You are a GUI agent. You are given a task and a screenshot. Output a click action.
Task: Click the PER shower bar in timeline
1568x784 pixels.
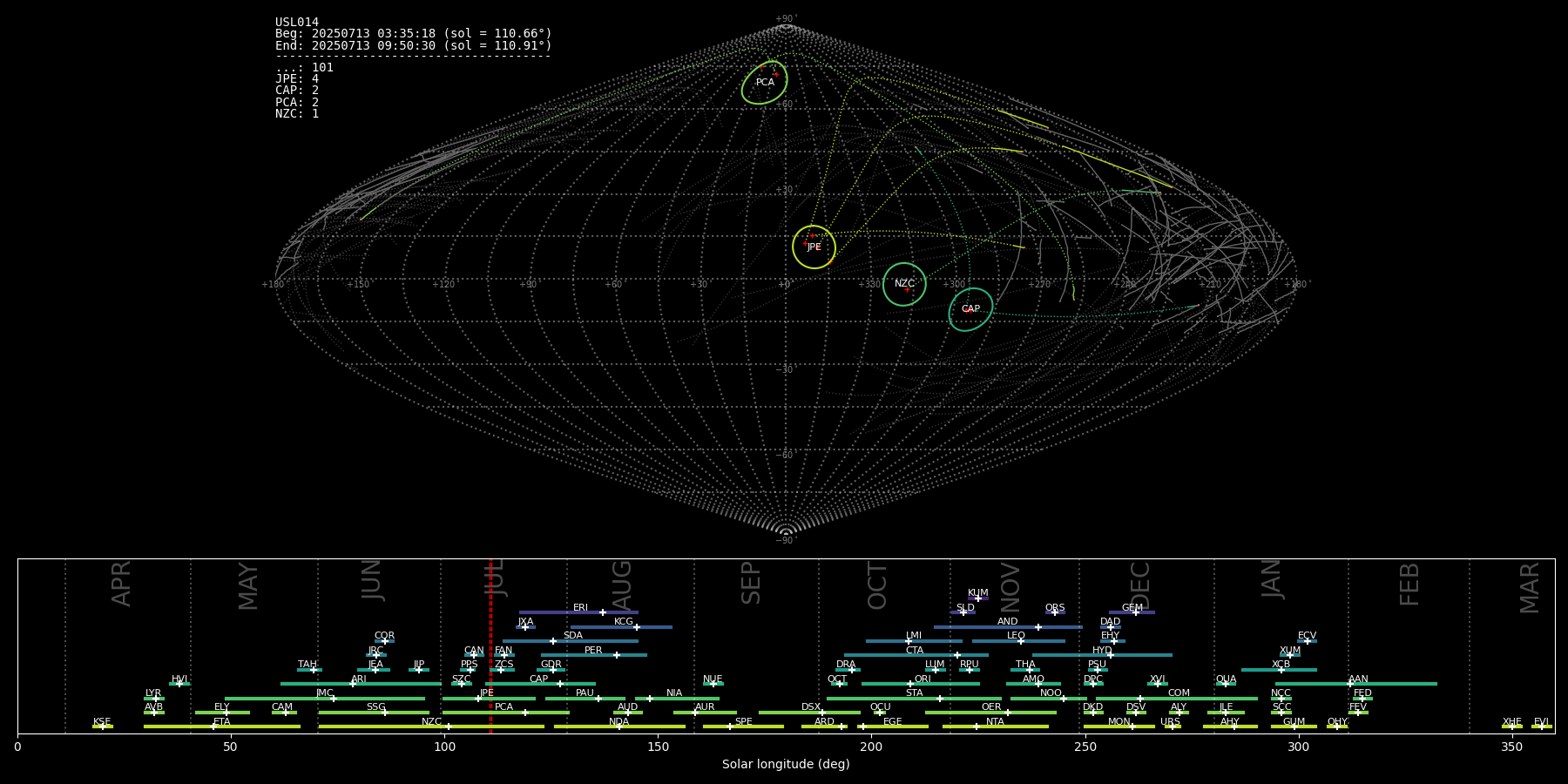593,655
